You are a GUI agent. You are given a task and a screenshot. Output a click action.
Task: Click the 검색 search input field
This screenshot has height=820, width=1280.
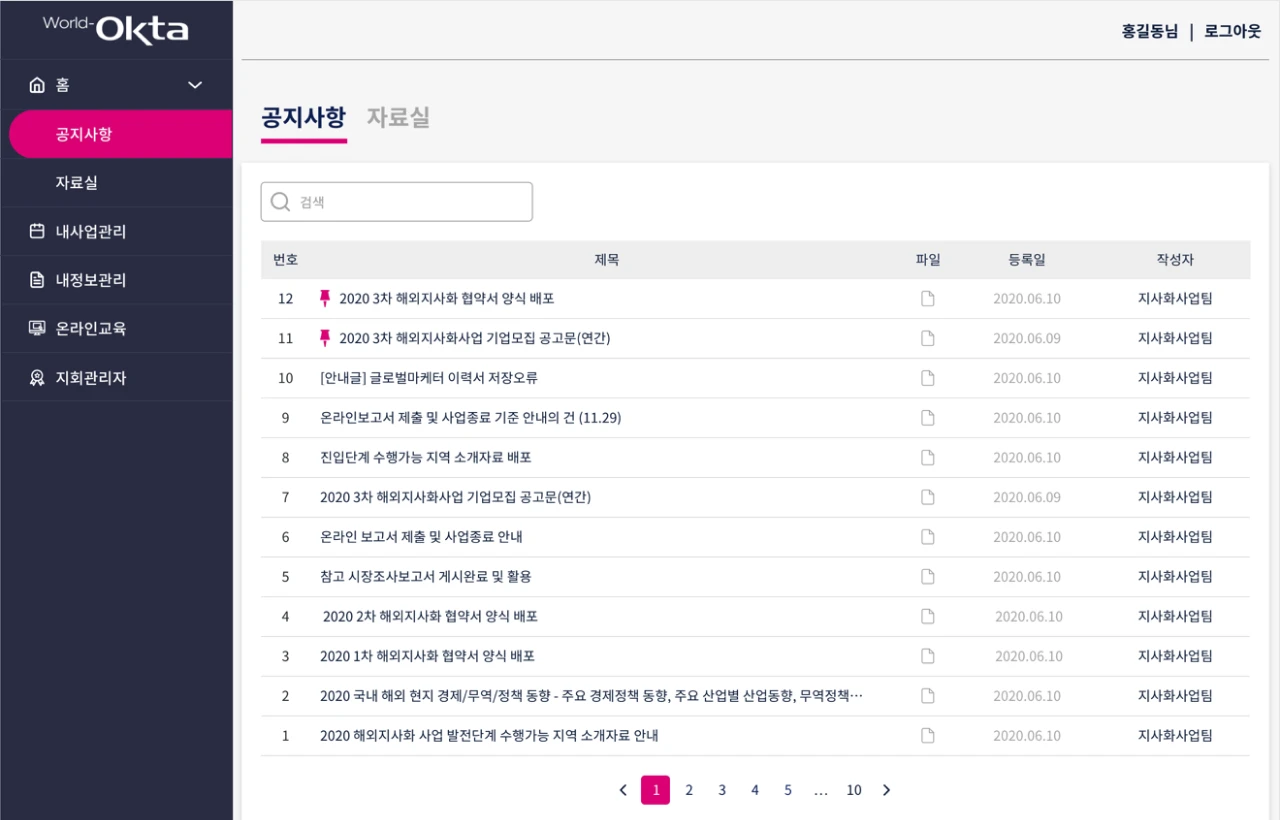(x=397, y=202)
